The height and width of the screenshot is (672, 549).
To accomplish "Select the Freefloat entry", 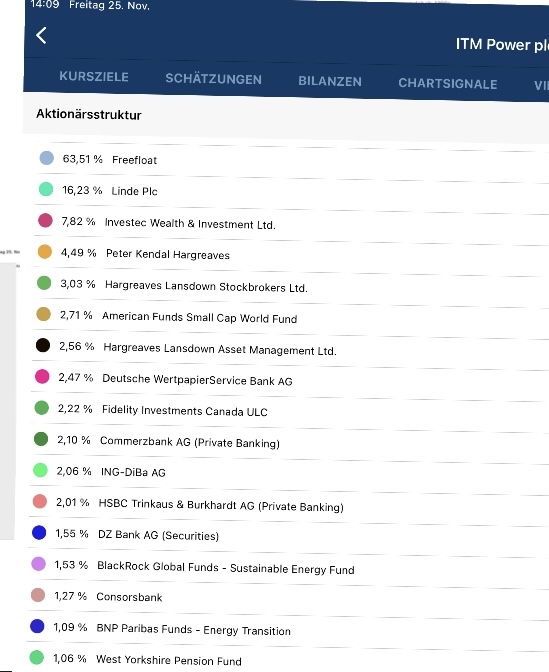I will tap(135, 160).
